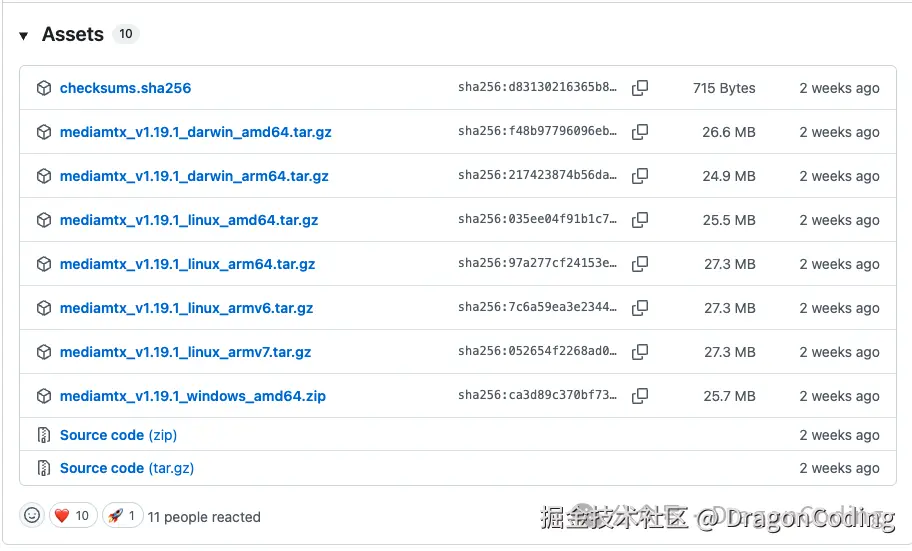This screenshot has height=551, width=912.
Task: Select the sha256:f48b97796096eb… hash text
Action: coord(537,131)
